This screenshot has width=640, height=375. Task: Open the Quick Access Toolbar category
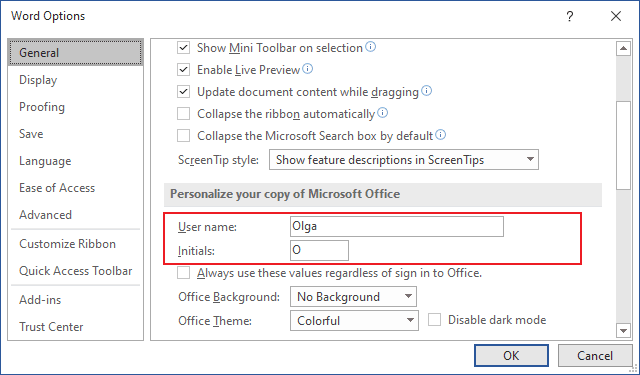tap(76, 271)
